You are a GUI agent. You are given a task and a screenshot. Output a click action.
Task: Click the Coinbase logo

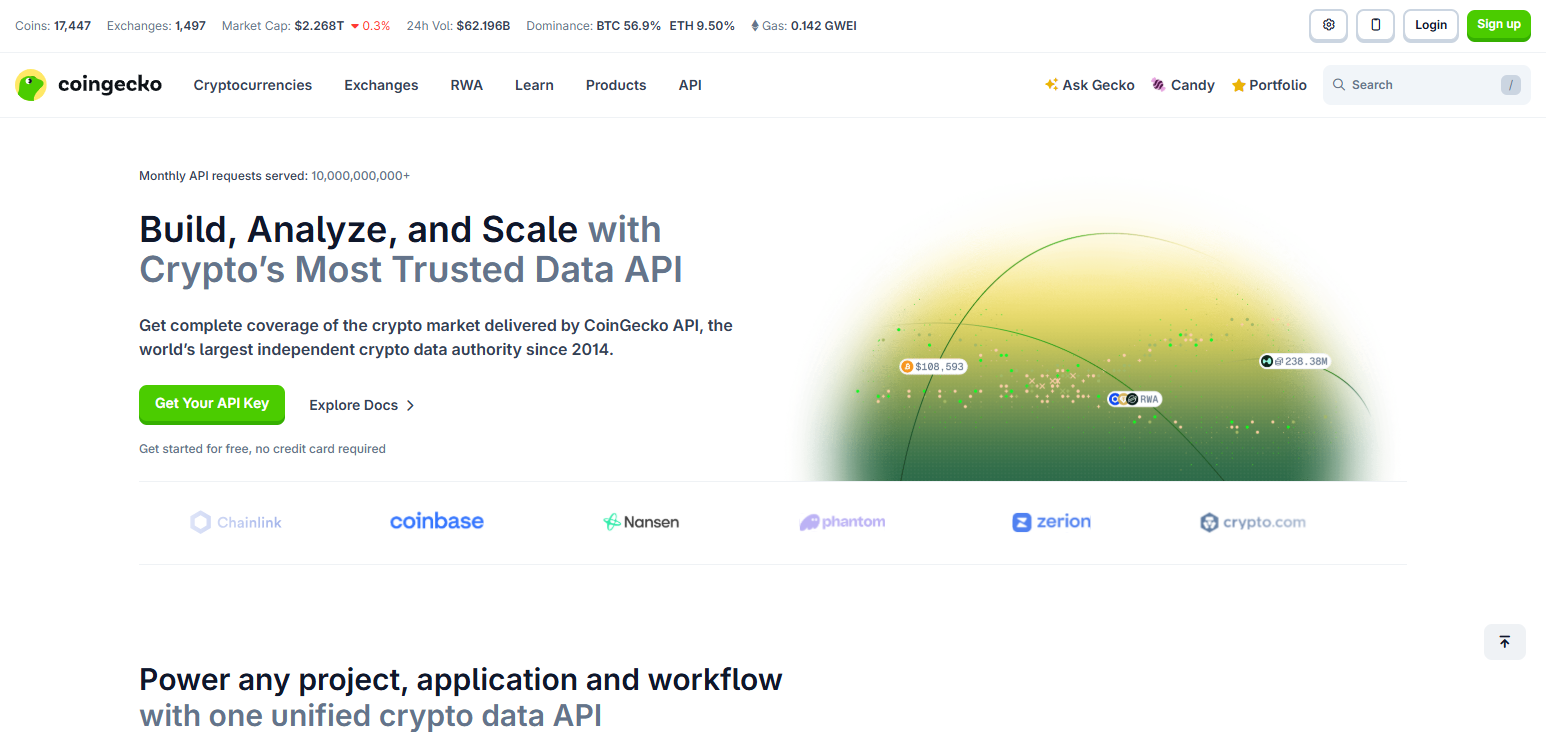pyautogui.click(x=437, y=521)
